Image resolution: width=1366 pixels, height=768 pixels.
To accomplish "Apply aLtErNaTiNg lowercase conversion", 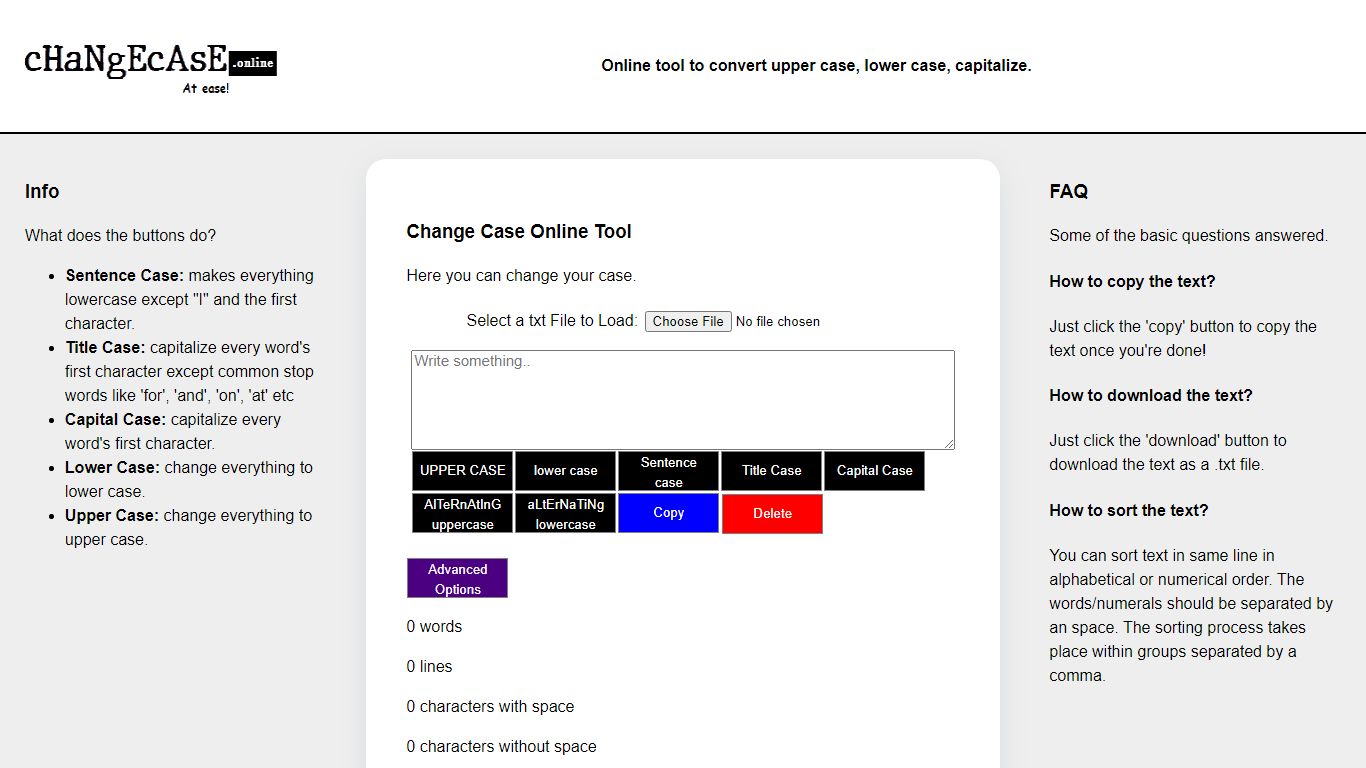I will (x=565, y=513).
